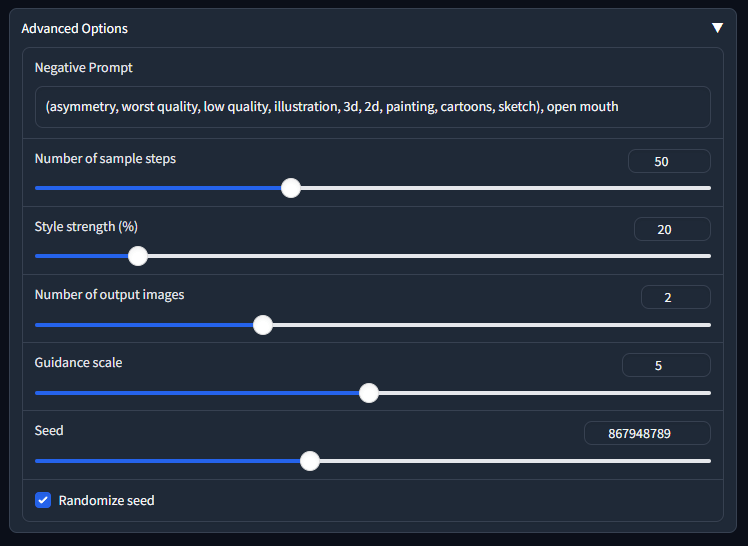Screen dimensions: 748x546
Task: Uncheck the Randomize seed checkbox
Action: [x=43, y=500]
